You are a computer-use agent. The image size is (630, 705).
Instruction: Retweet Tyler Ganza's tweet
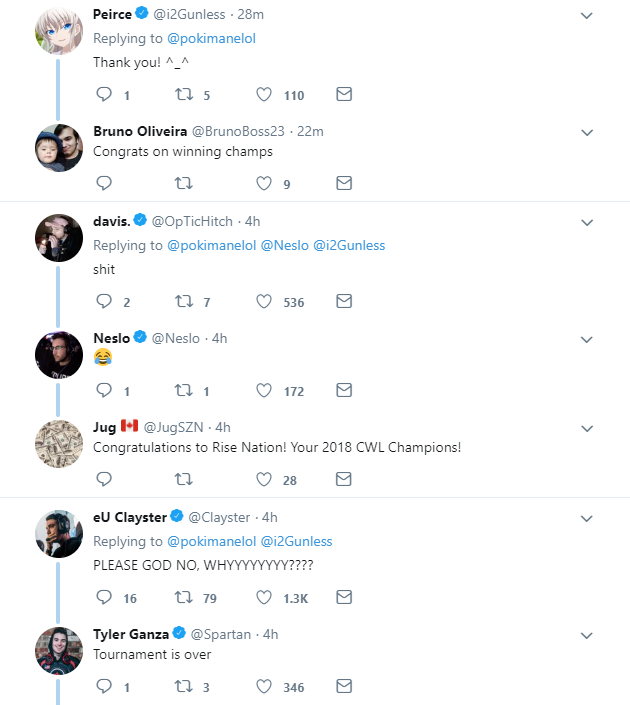pyautogui.click(x=184, y=686)
